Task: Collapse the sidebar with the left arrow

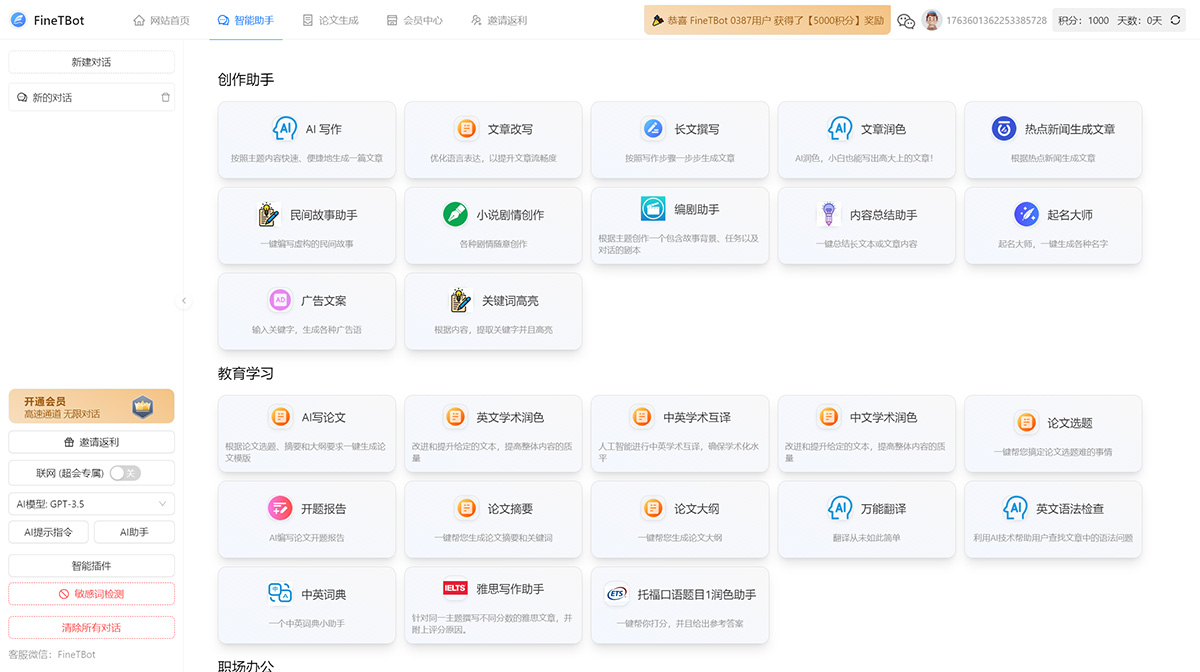Action: [184, 300]
